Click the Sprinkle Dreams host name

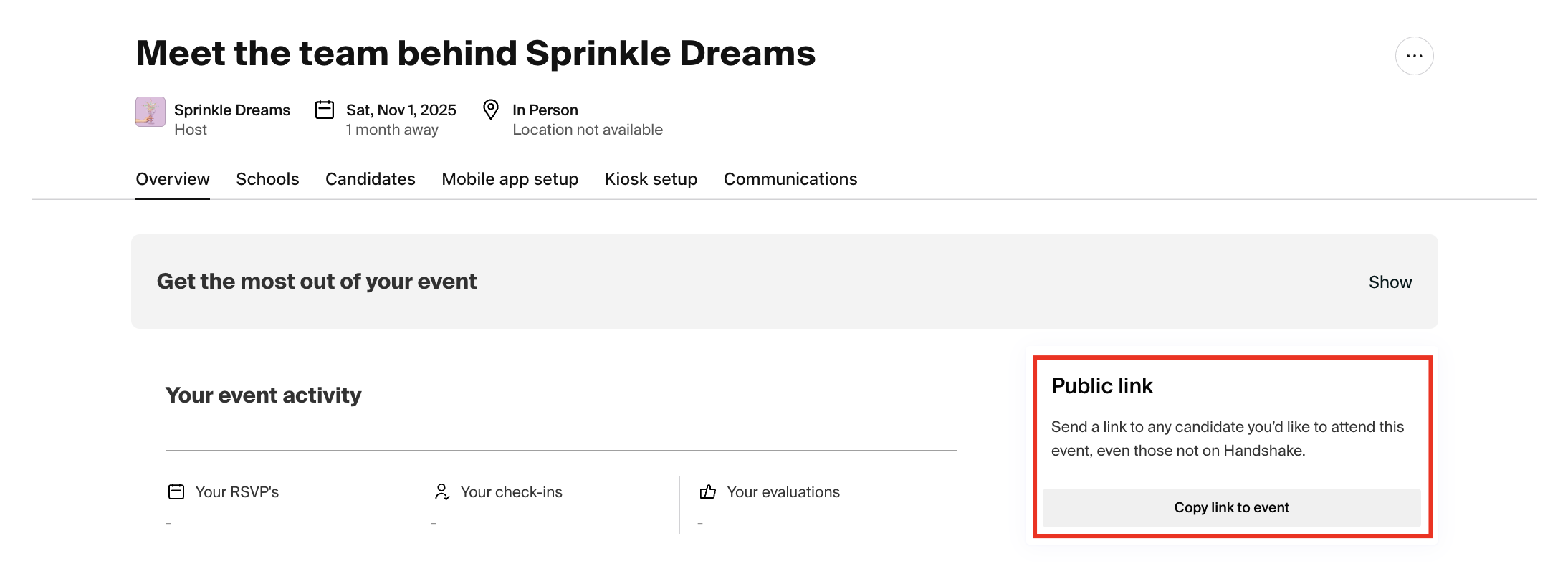tap(232, 110)
